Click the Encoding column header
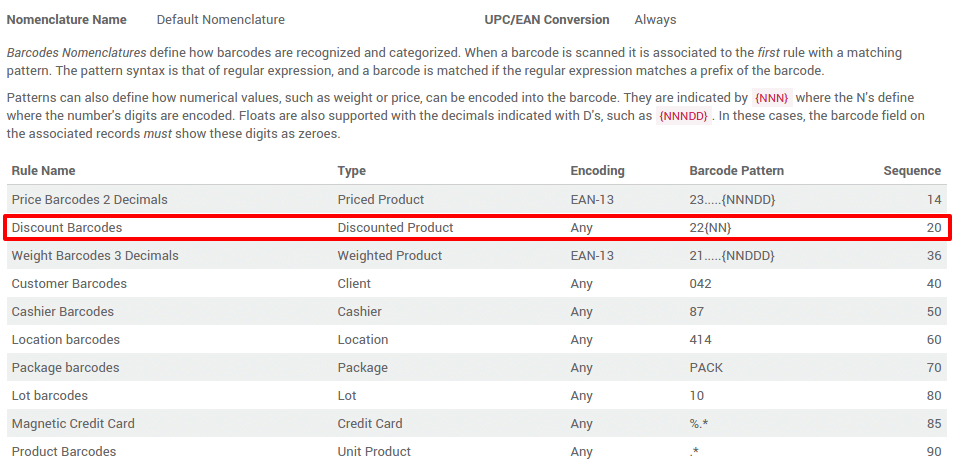Viewport: 955px width, 470px height. tap(597, 171)
